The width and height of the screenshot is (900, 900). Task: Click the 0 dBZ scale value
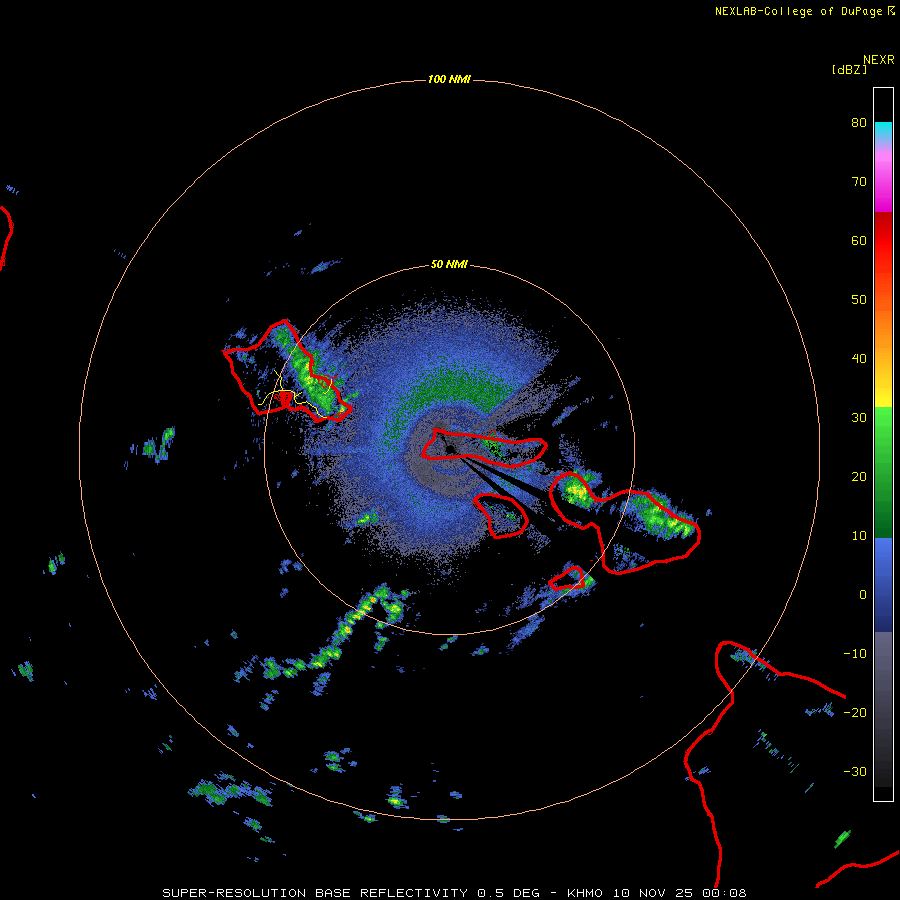click(863, 595)
